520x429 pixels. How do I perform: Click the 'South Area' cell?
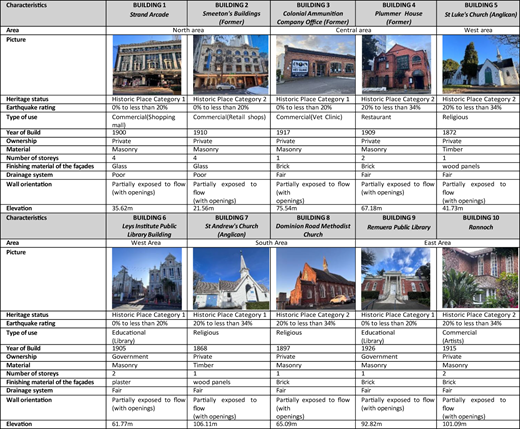[271, 243]
